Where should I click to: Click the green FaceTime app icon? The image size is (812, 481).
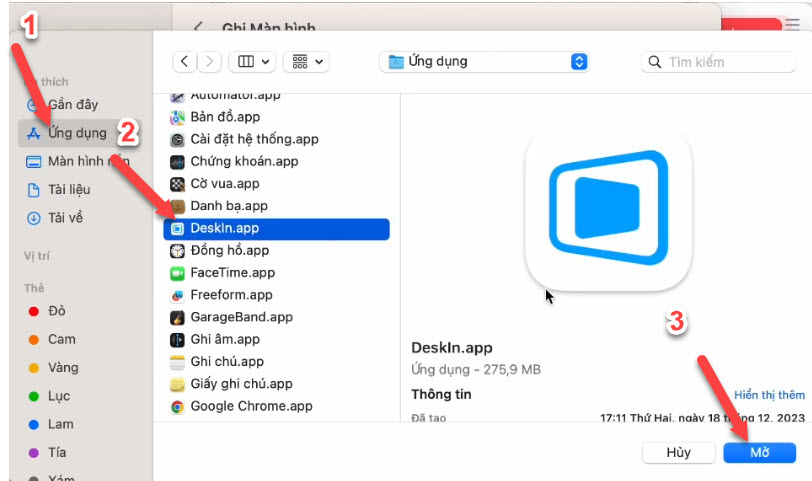[177, 273]
